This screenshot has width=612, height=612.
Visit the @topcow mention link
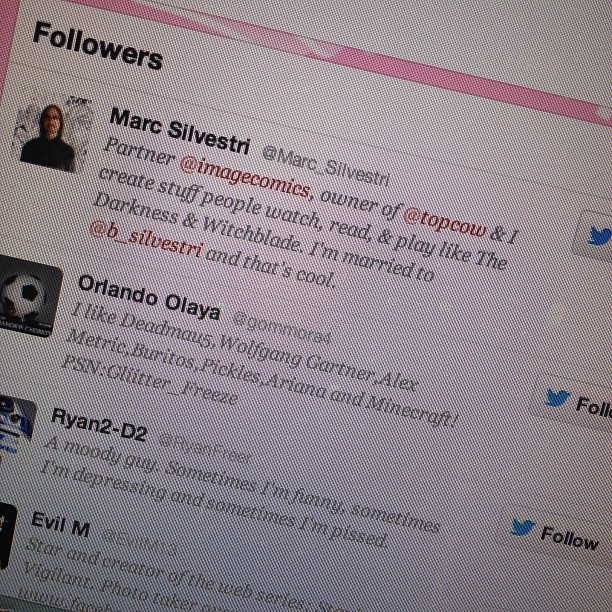445,222
